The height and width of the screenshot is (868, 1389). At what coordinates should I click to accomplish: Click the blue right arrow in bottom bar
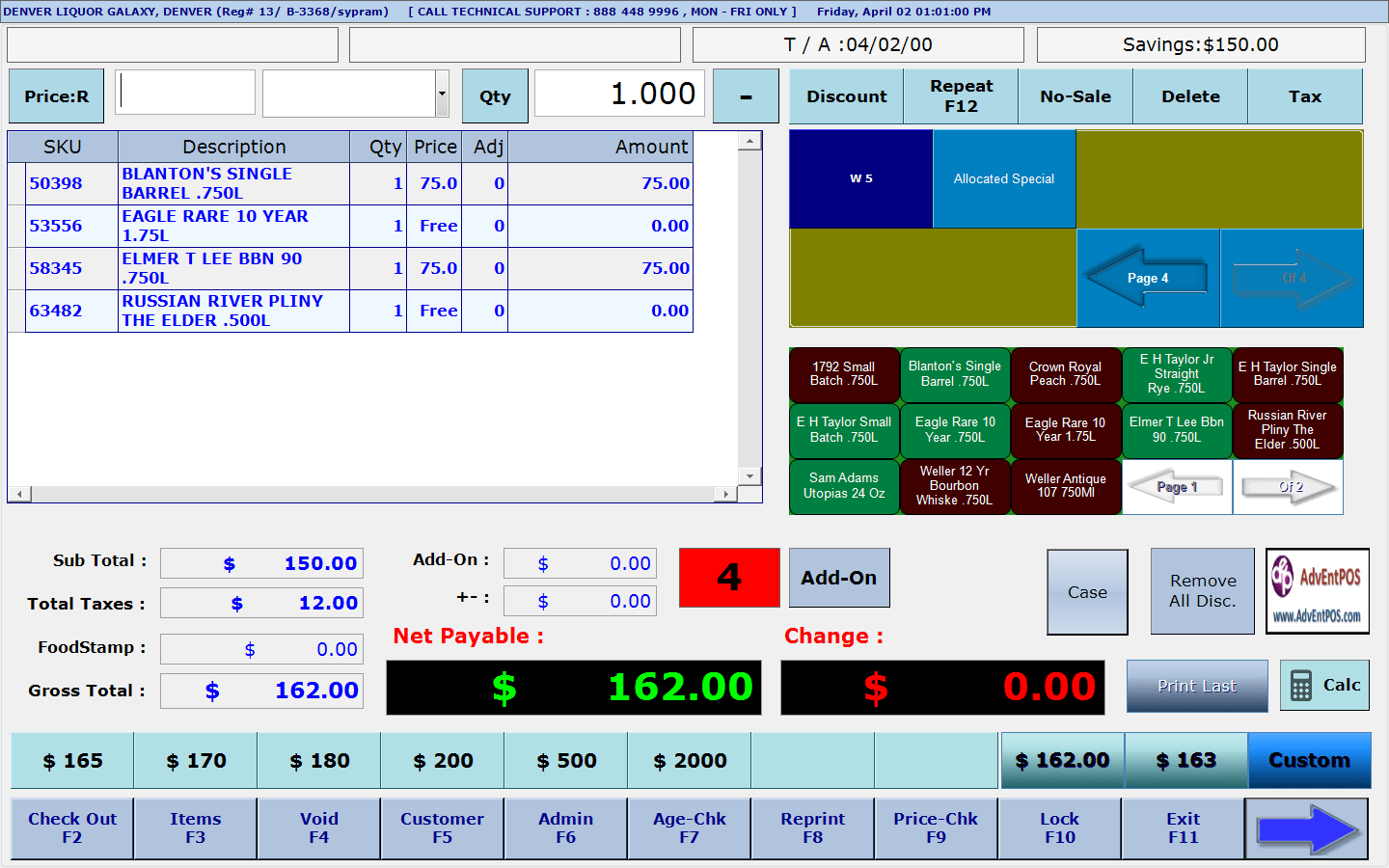pyautogui.click(x=1306, y=828)
